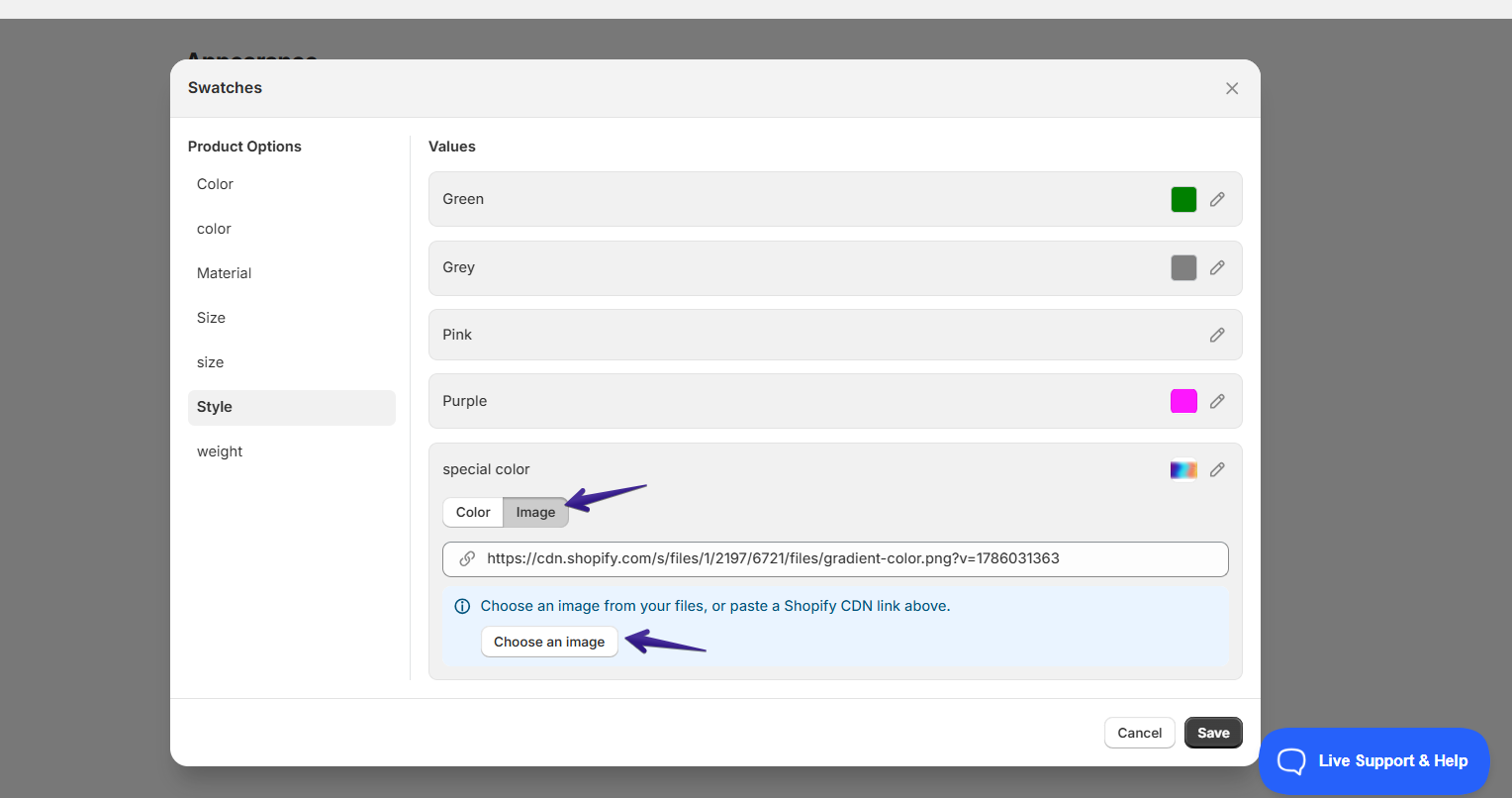The width and height of the screenshot is (1512, 798).
Task: Click the info icon in image hint
Action: point(462,606)
